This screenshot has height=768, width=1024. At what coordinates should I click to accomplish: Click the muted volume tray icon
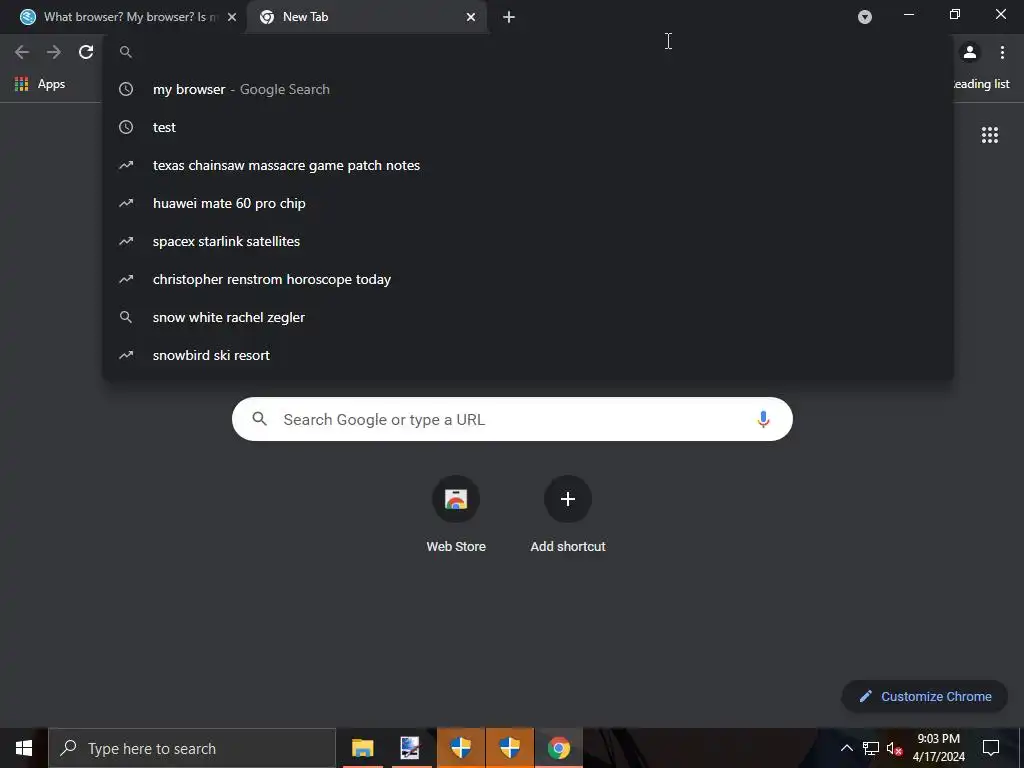pyautogui.click(x=894, y=748)
